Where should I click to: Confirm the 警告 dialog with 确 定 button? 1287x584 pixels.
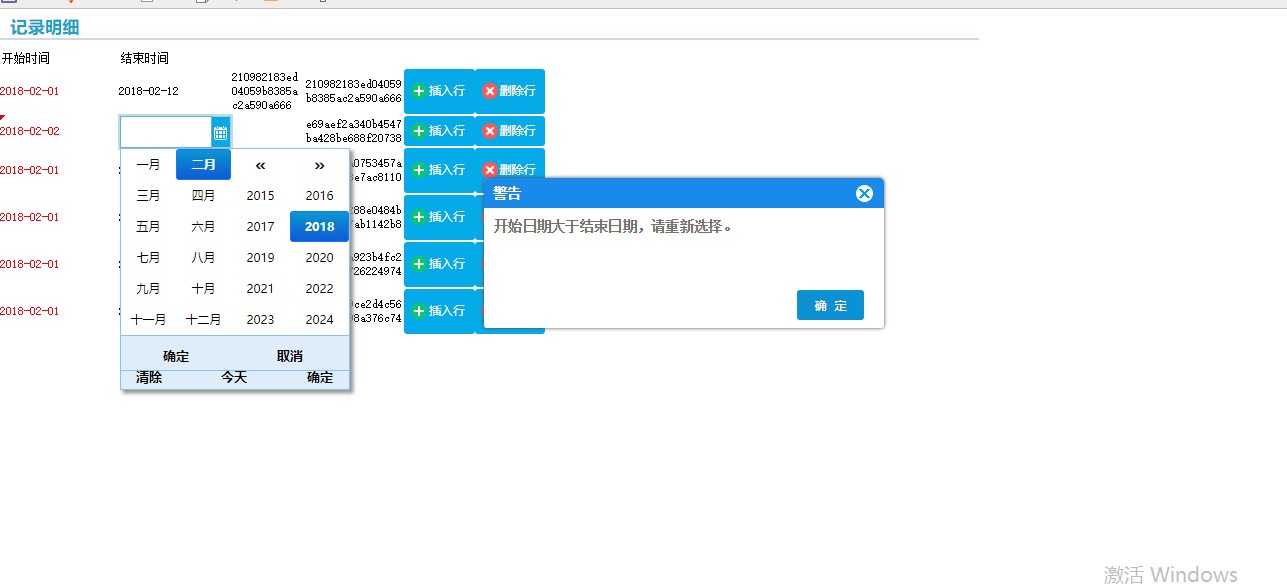[x=830, y=306]
